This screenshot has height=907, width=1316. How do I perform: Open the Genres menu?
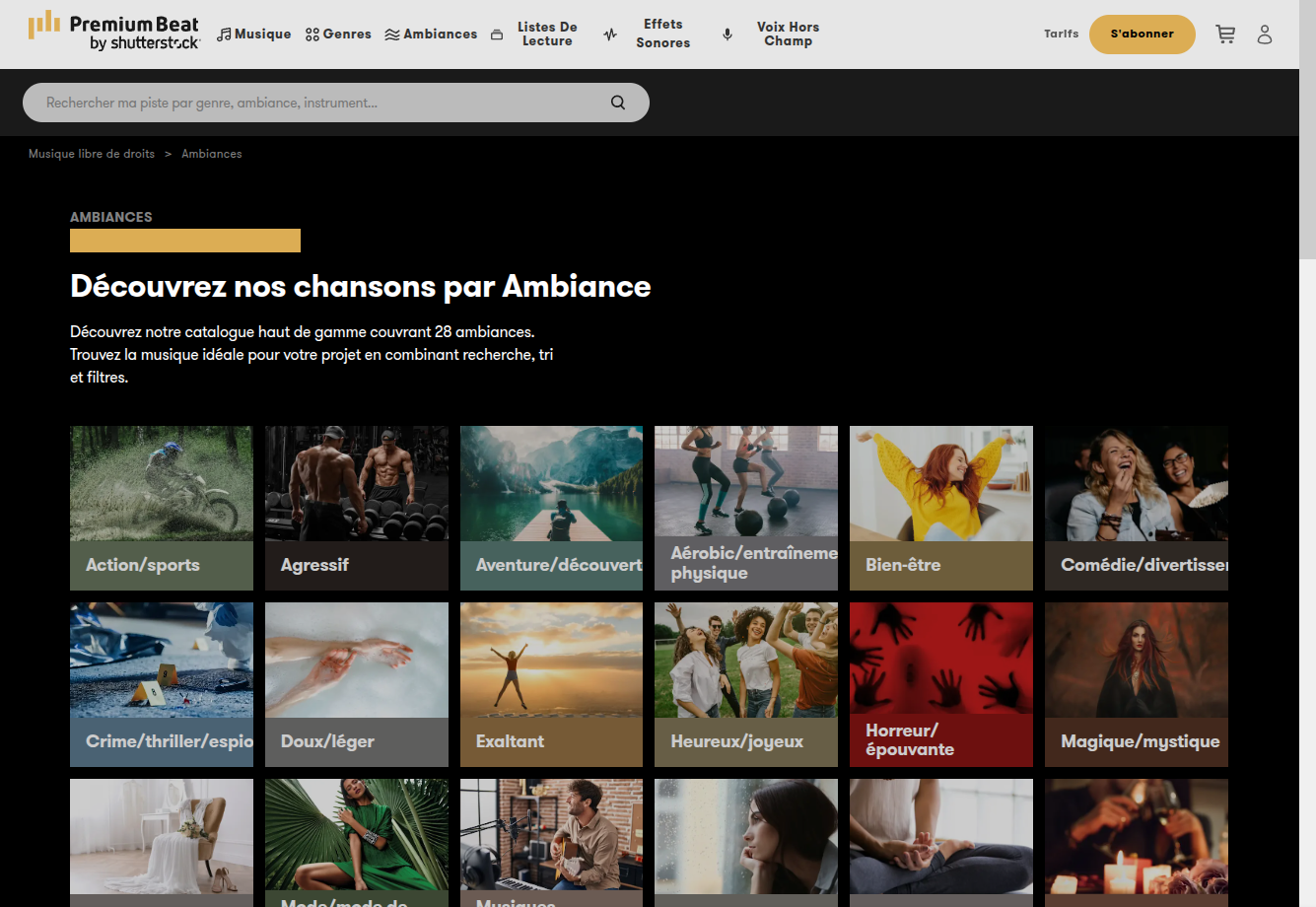[338, 35]
